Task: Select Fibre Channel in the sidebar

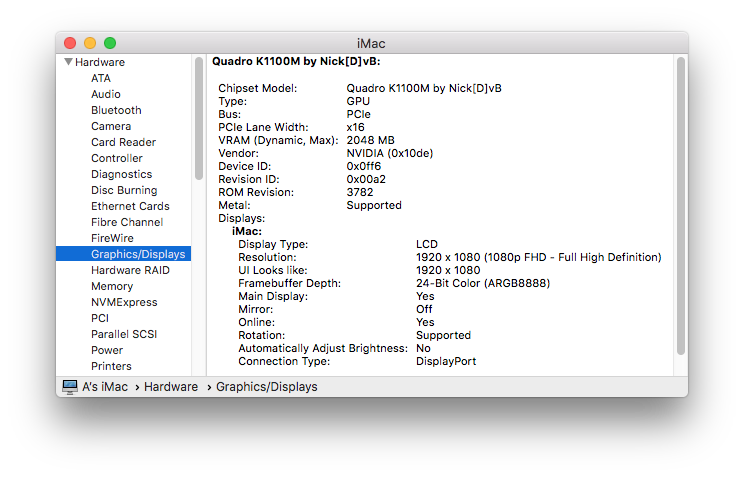Action: pyautogui.click(x=127, y=222)
